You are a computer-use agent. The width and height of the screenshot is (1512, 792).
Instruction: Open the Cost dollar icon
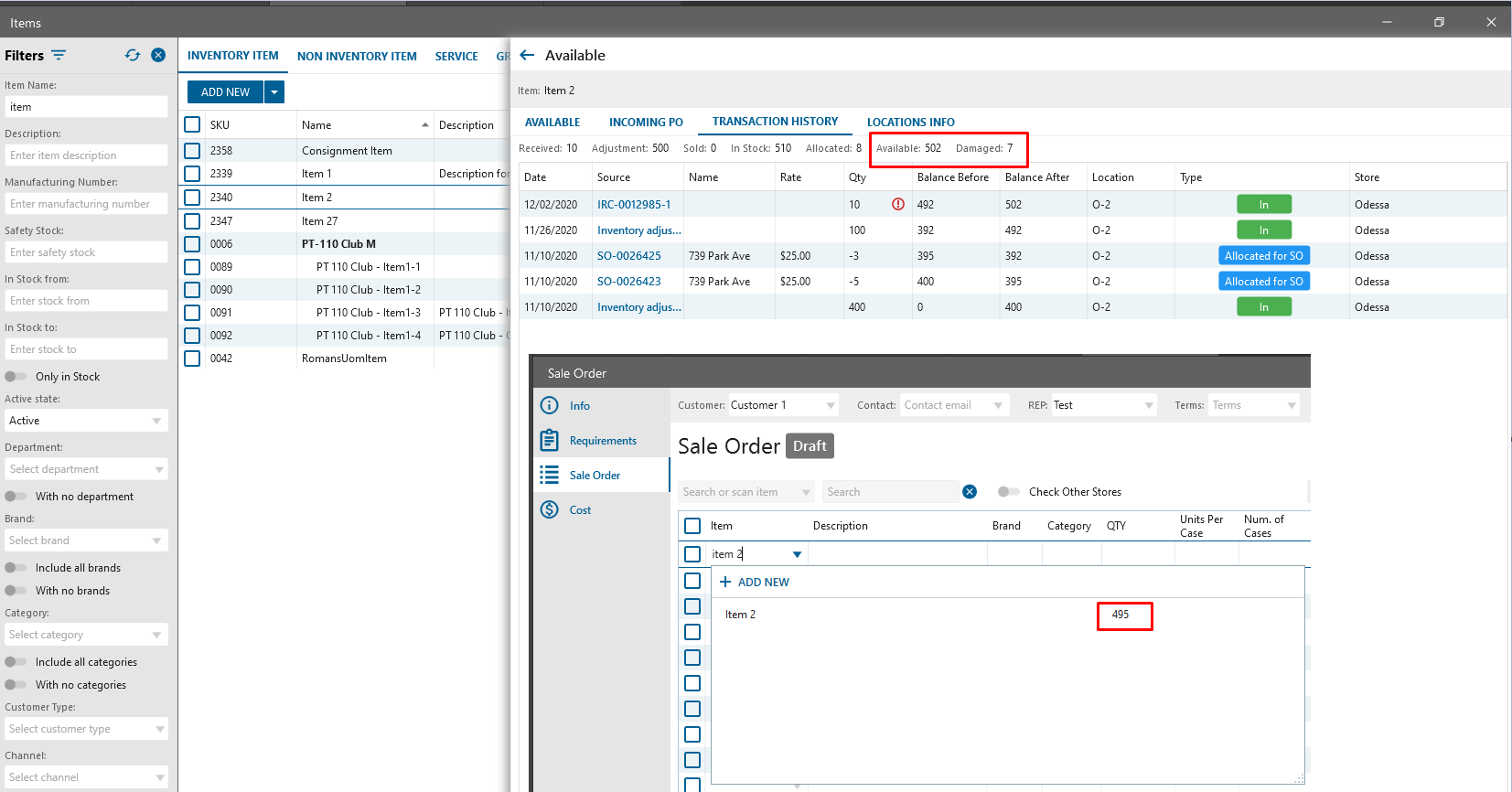click(x=549, y=509)
